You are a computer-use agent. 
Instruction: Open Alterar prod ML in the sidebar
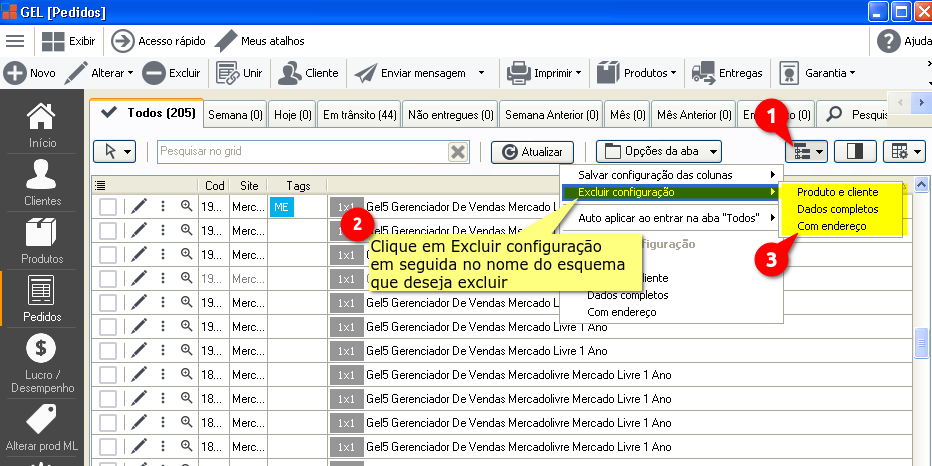(42, 429)
